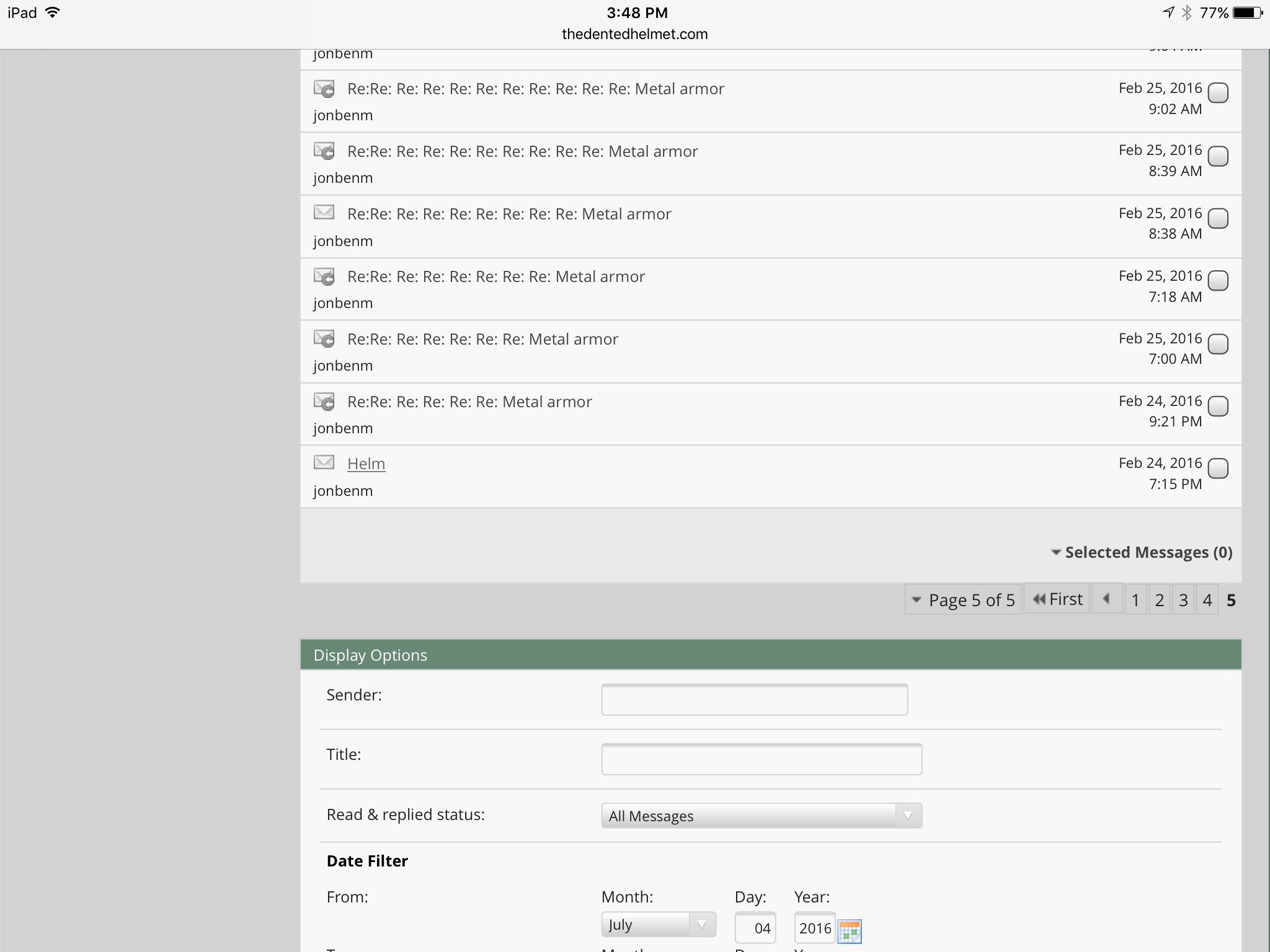Viewport: 1270px width, 952px height.
Task: Jump to the First page
Action: point(1057,599)
